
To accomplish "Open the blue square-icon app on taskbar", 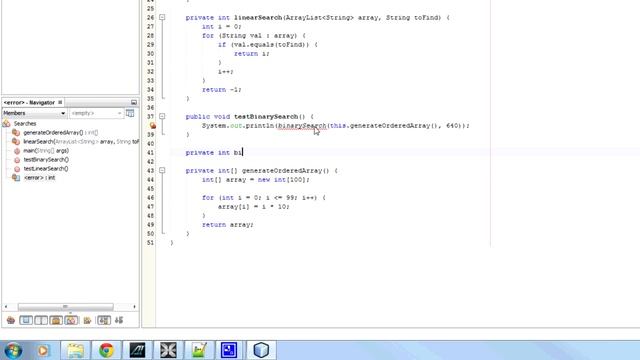I will point(229,350).
